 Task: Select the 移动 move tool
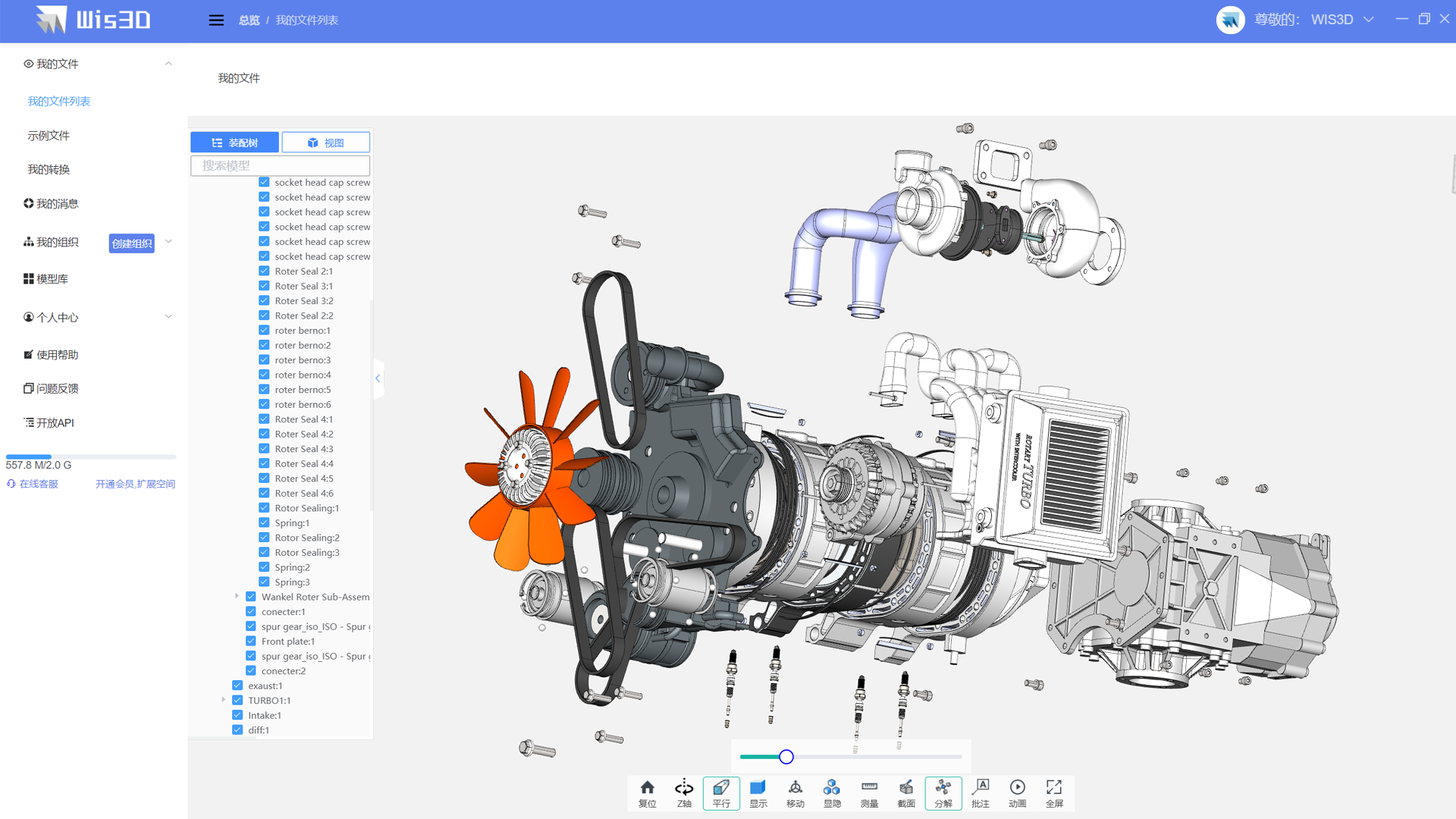(795, 793)
